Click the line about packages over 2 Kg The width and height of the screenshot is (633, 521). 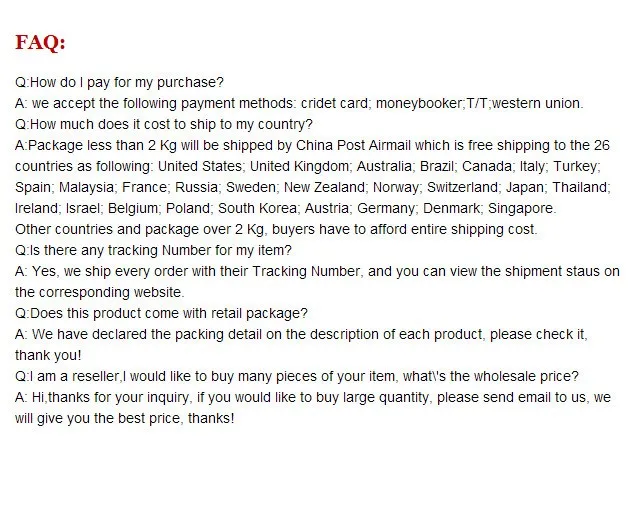(x=276, y=229)
